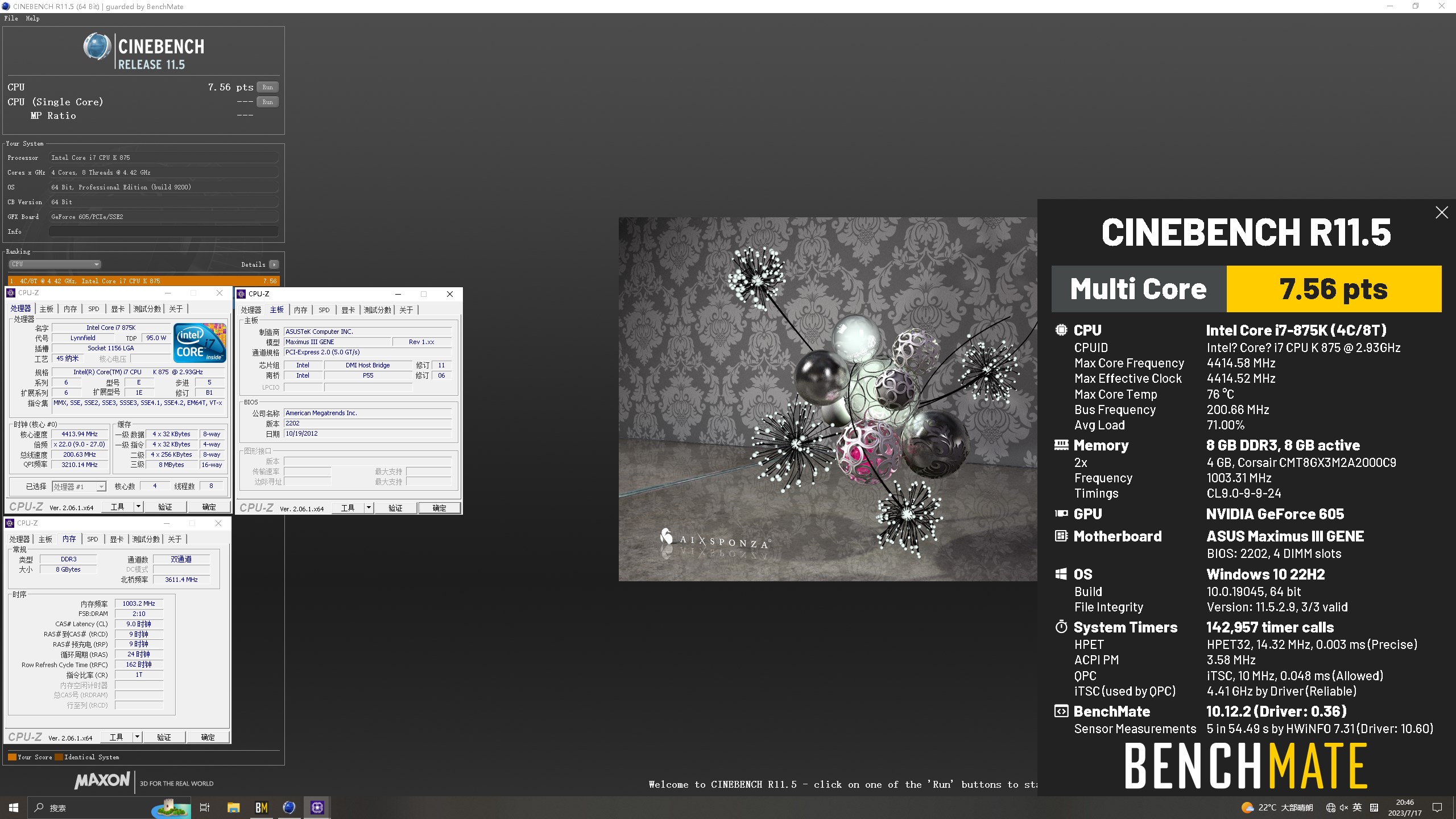Screen dimensions: 1456x819
Task: Click 确定 in CPU-Z processor window
Action: click(x=209, y=507)
